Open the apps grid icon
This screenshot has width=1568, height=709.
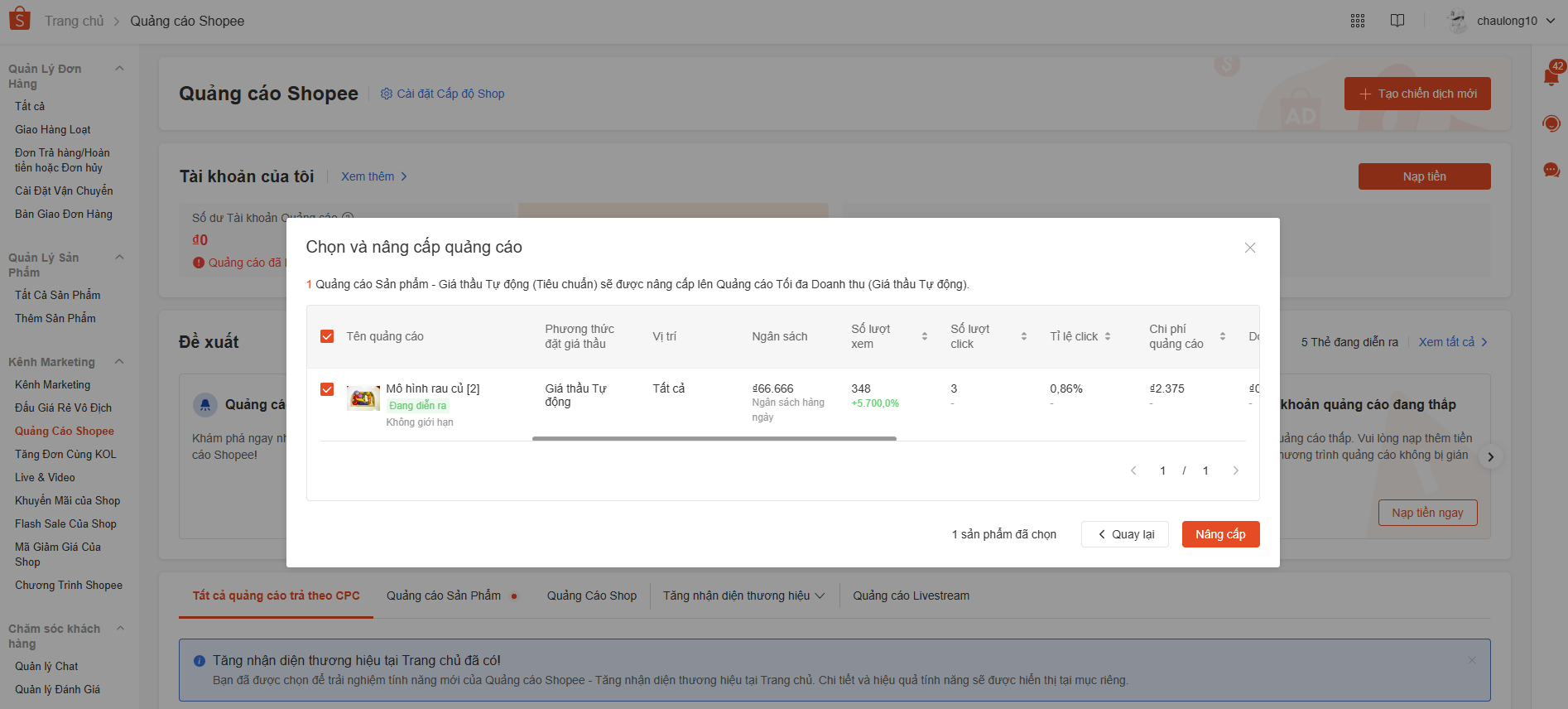click(x=1358, y=21)
